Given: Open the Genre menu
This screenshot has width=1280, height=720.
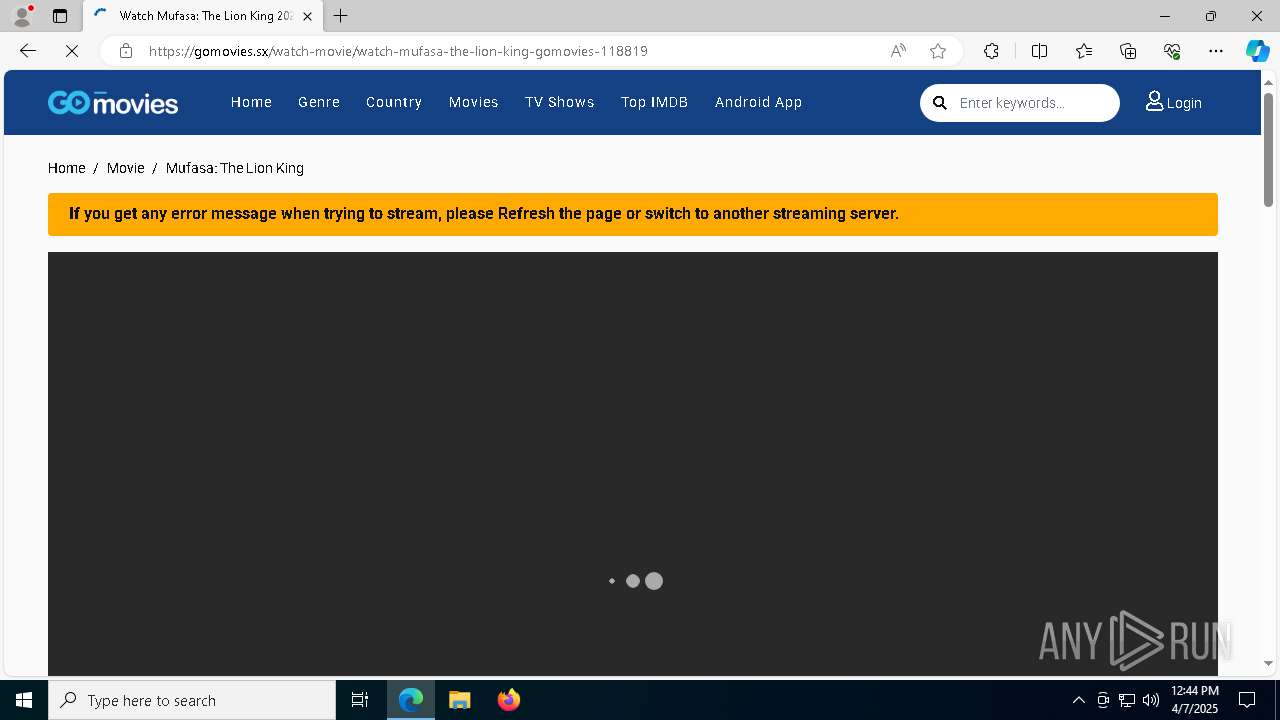Looking at the screenshot, I should click(x=319, y=102).
